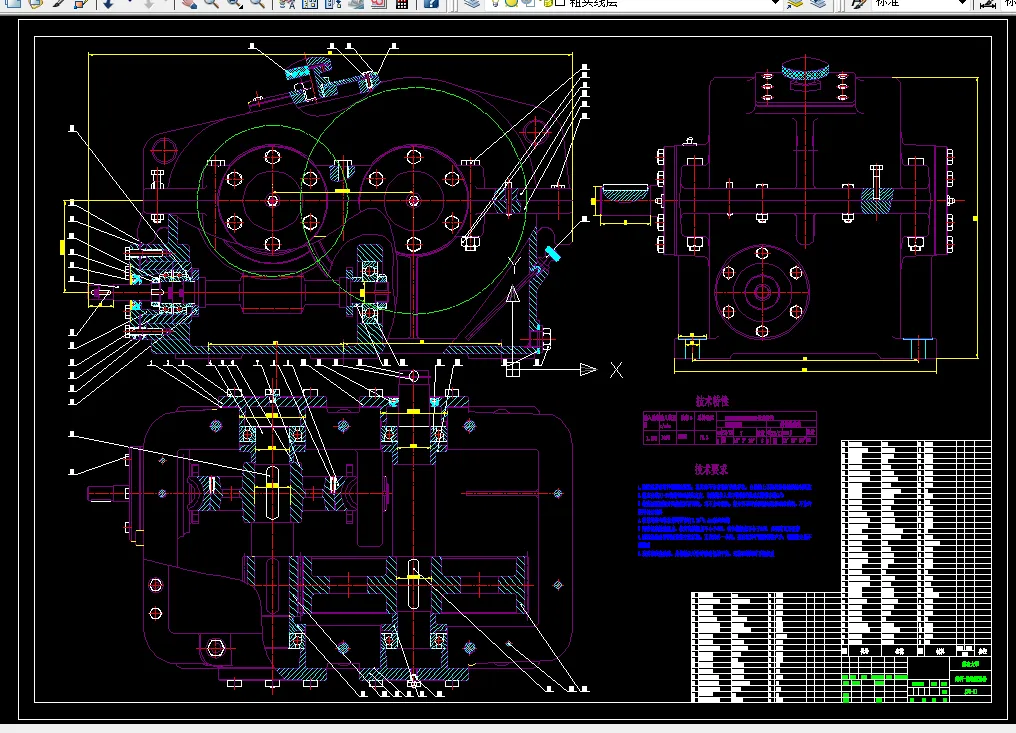Select the hatched key on the side view shaft
Screen dimensions: 1016x733
[x=625, y=192]
